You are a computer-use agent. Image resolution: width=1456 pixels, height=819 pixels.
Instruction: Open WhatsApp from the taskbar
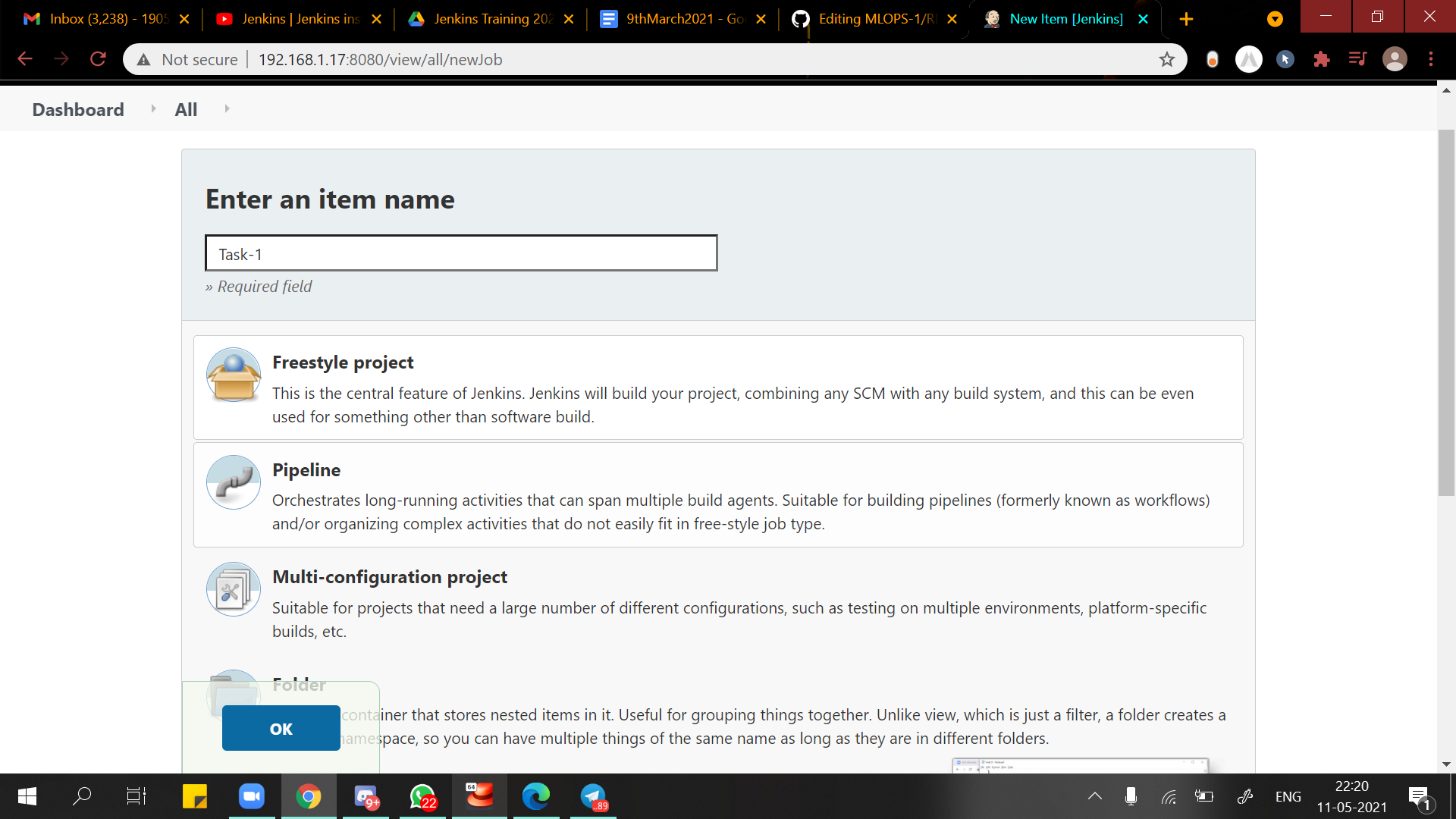coord(422,796)
